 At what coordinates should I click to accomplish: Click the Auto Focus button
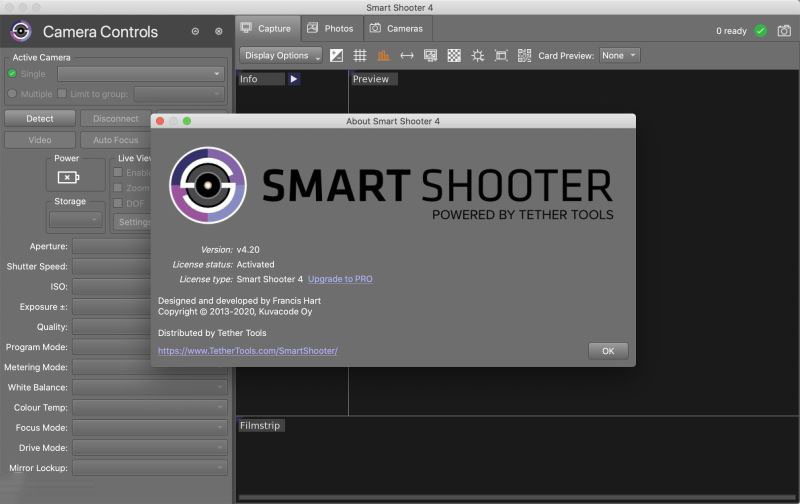point(115,140)
